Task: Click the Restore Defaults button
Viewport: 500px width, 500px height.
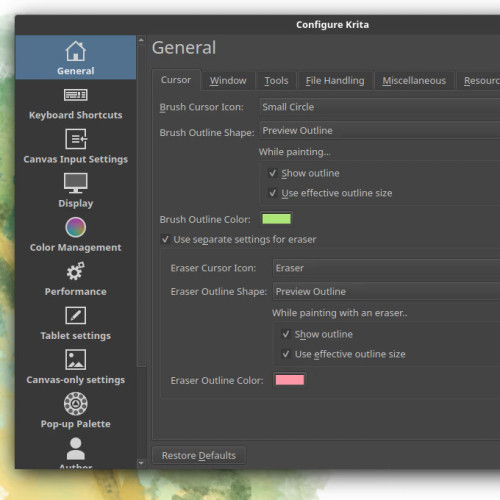Action: (199, 455)
